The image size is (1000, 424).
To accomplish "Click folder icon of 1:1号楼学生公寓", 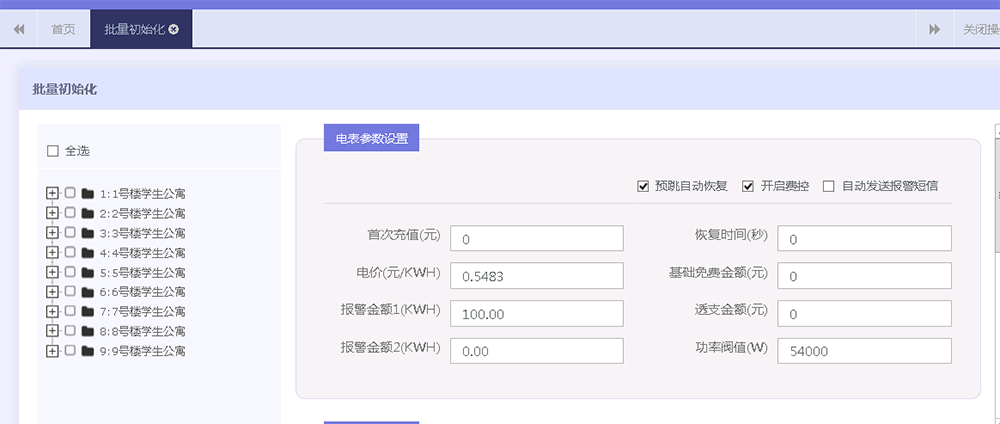I will [x=88, y=193].
